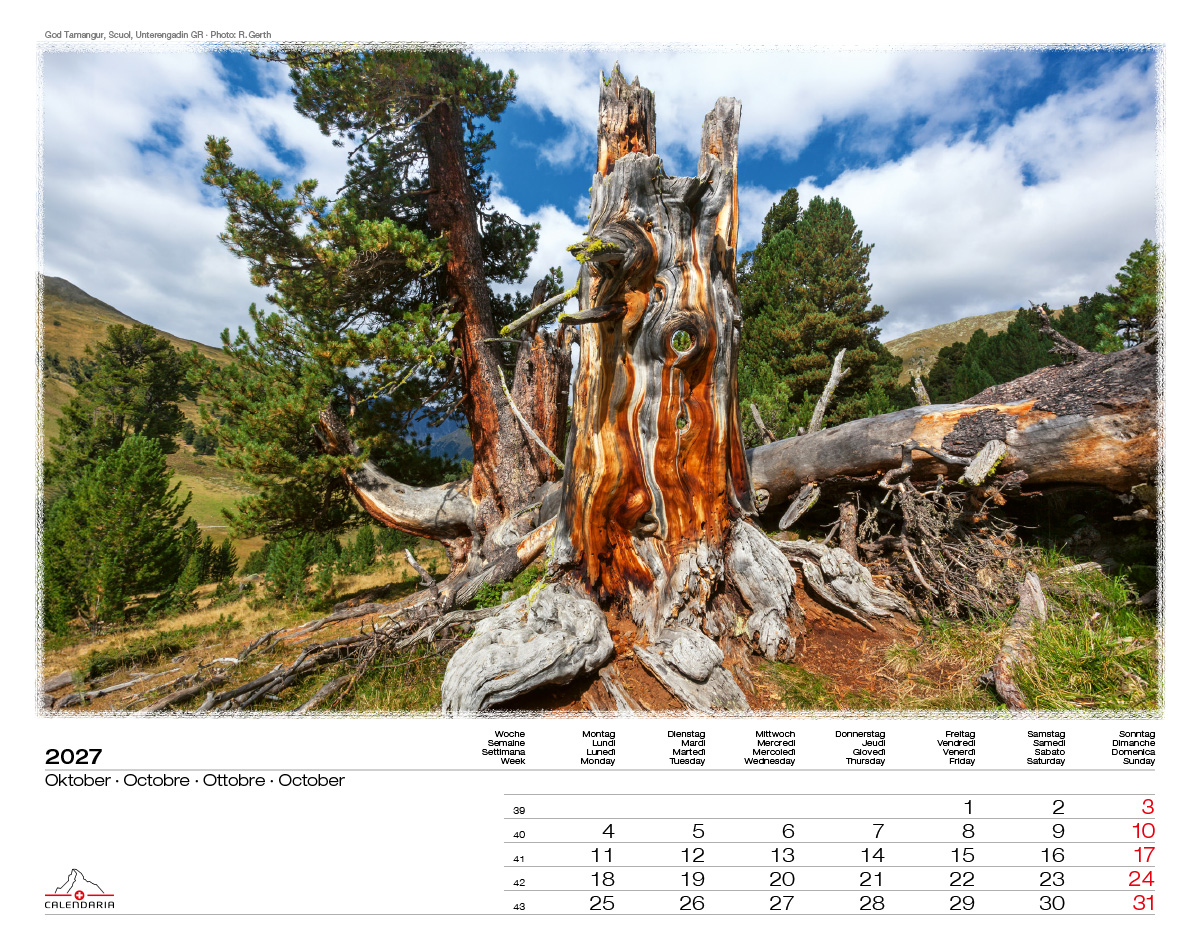Click the Donnerstag / Thursday column header
The width and height of the screenshot is (1200, 930).
(861, 747)
